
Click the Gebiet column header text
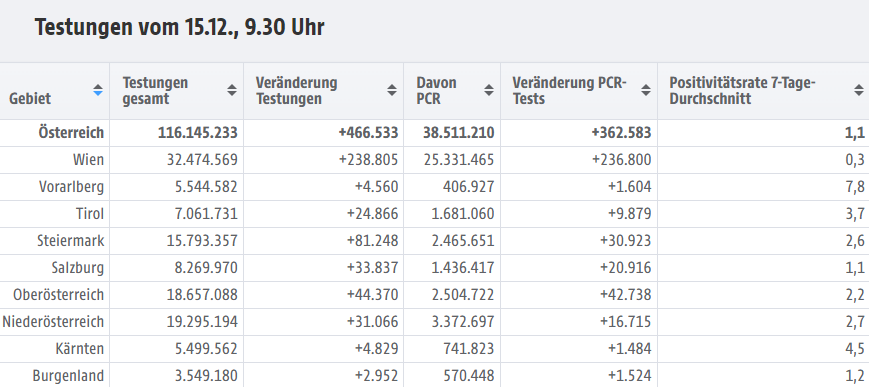coord(30,99)
